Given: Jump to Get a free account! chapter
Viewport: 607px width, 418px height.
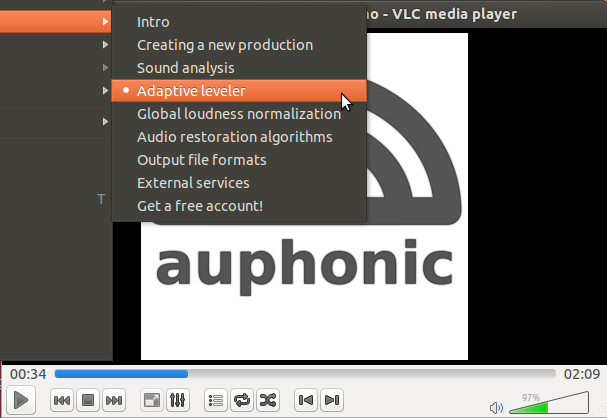Looking at the screenshot, I should tap(239, 206).
